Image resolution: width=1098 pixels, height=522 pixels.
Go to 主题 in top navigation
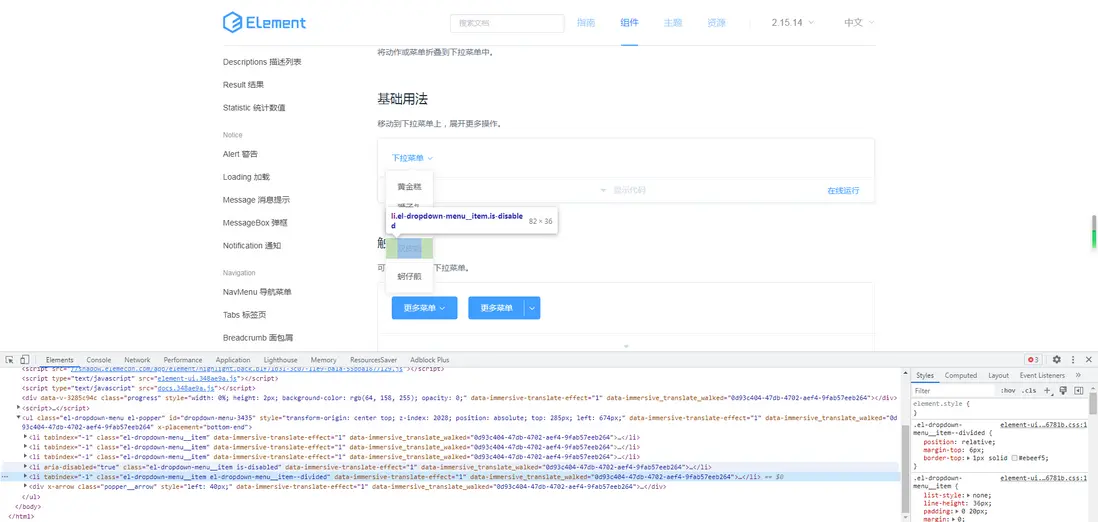(x=673, y=22)
